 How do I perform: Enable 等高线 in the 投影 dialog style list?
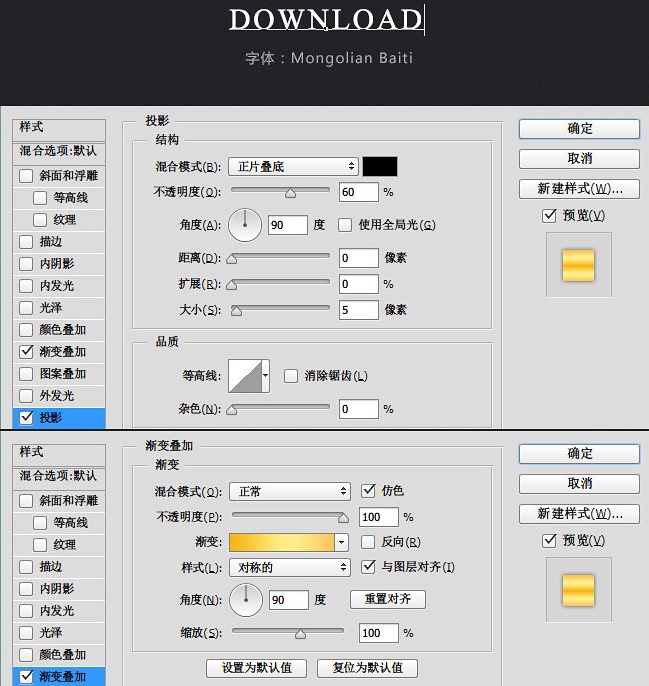tap(40, 198)
